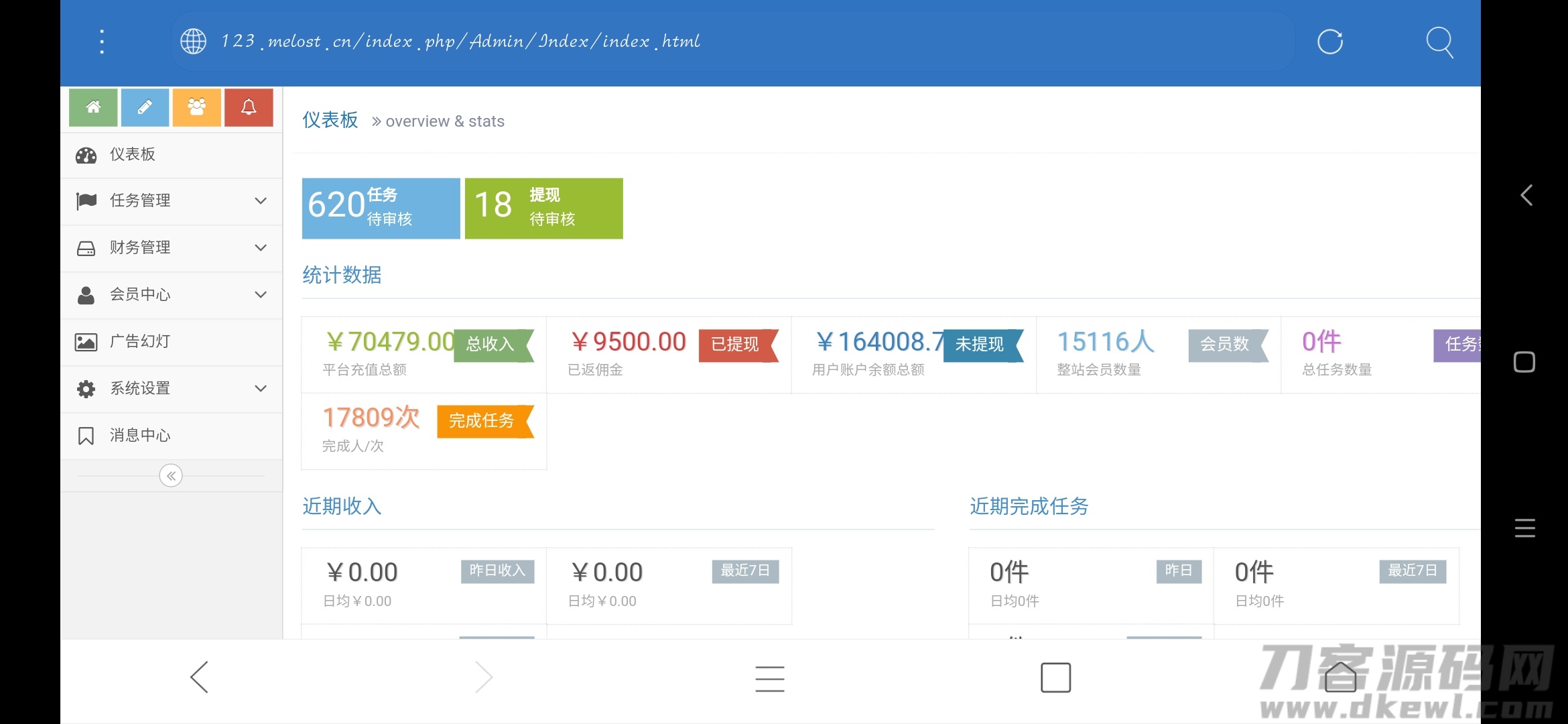This screenshot has width=1568, height=724.
Task: Select the pencil edit icon
Action: click(145, 107)
